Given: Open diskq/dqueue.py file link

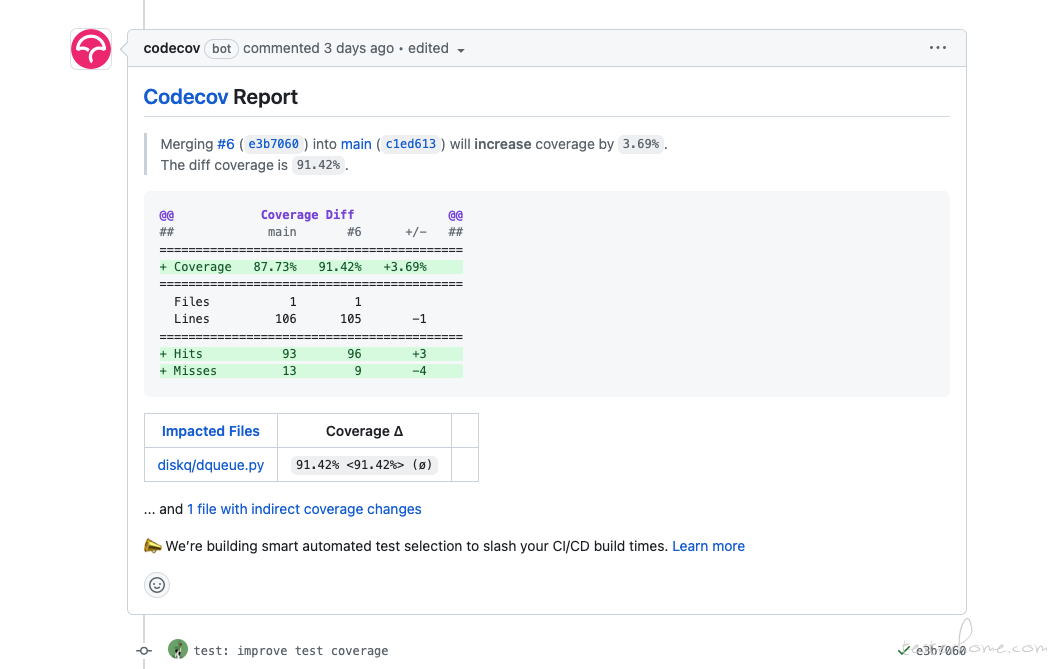Looking at the screenshot, I should click(x=211, y=465).
